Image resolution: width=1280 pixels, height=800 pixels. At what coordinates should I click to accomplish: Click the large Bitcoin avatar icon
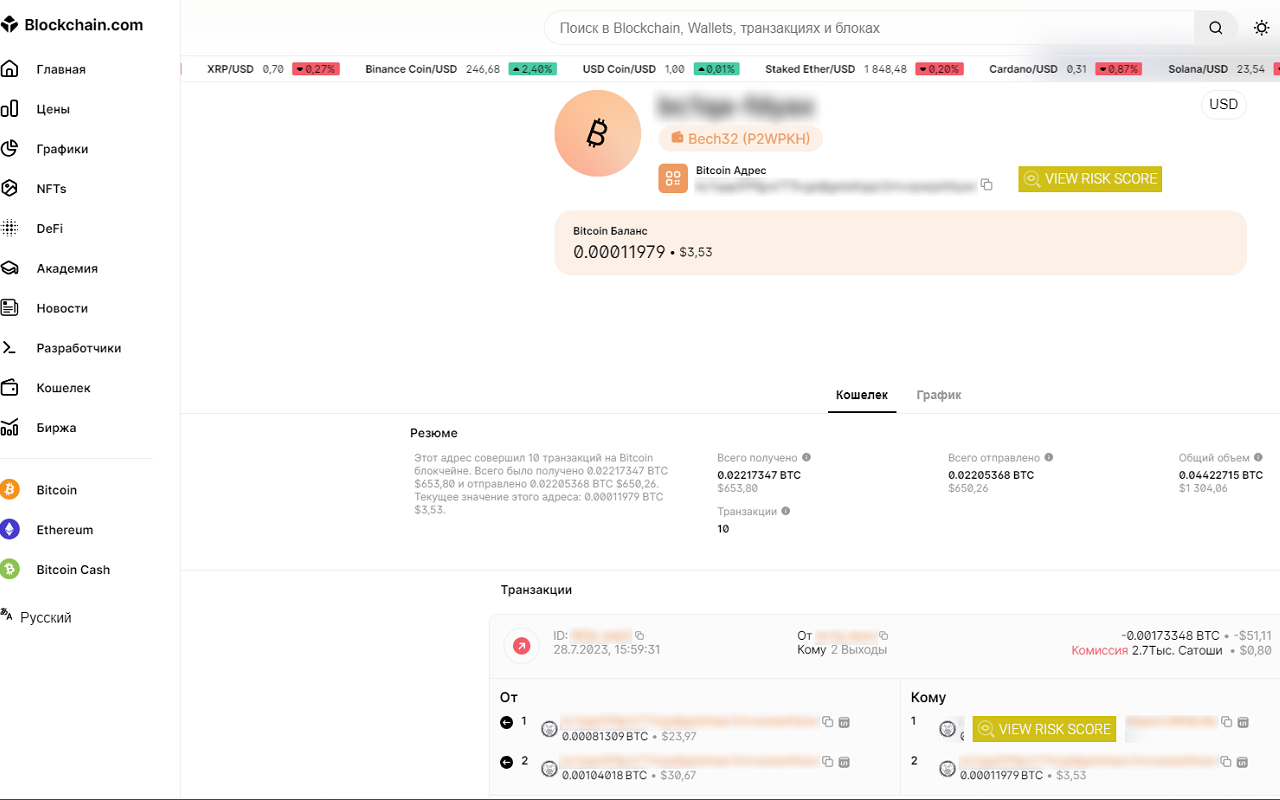(598, 133)
